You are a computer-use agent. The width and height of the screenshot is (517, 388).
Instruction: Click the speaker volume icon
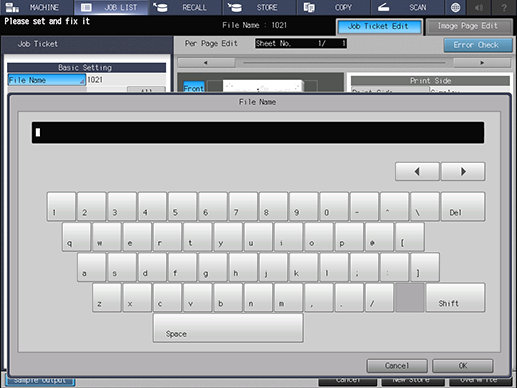pyautogui.click(x=479, y=7)
